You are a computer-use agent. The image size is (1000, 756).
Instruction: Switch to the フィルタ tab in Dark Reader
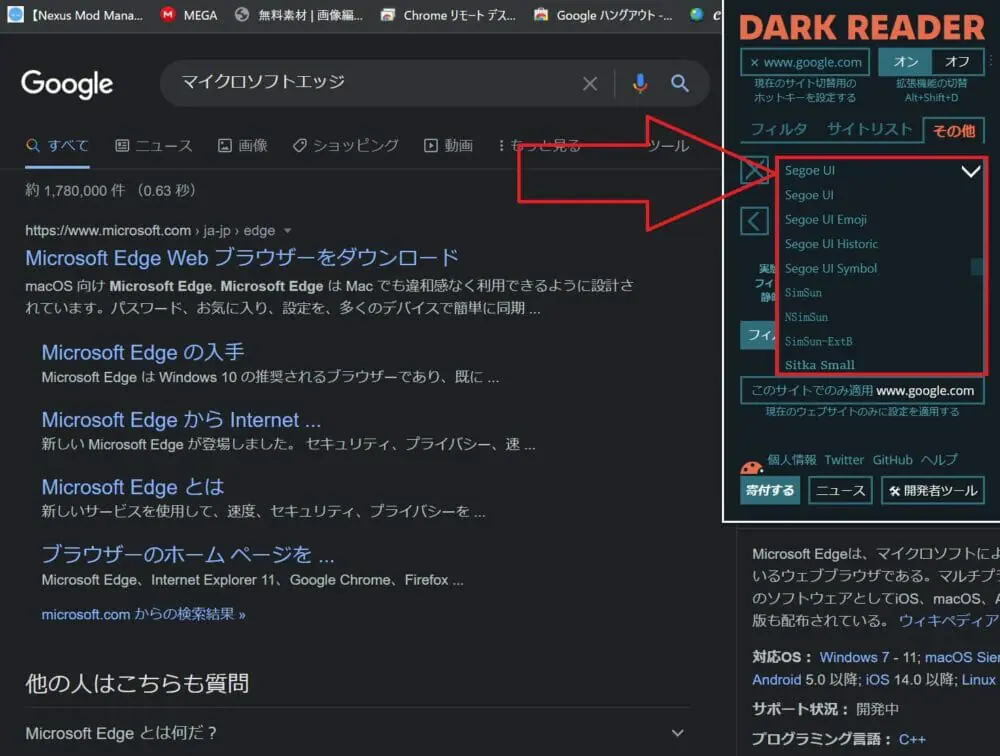tap(778, 129)
